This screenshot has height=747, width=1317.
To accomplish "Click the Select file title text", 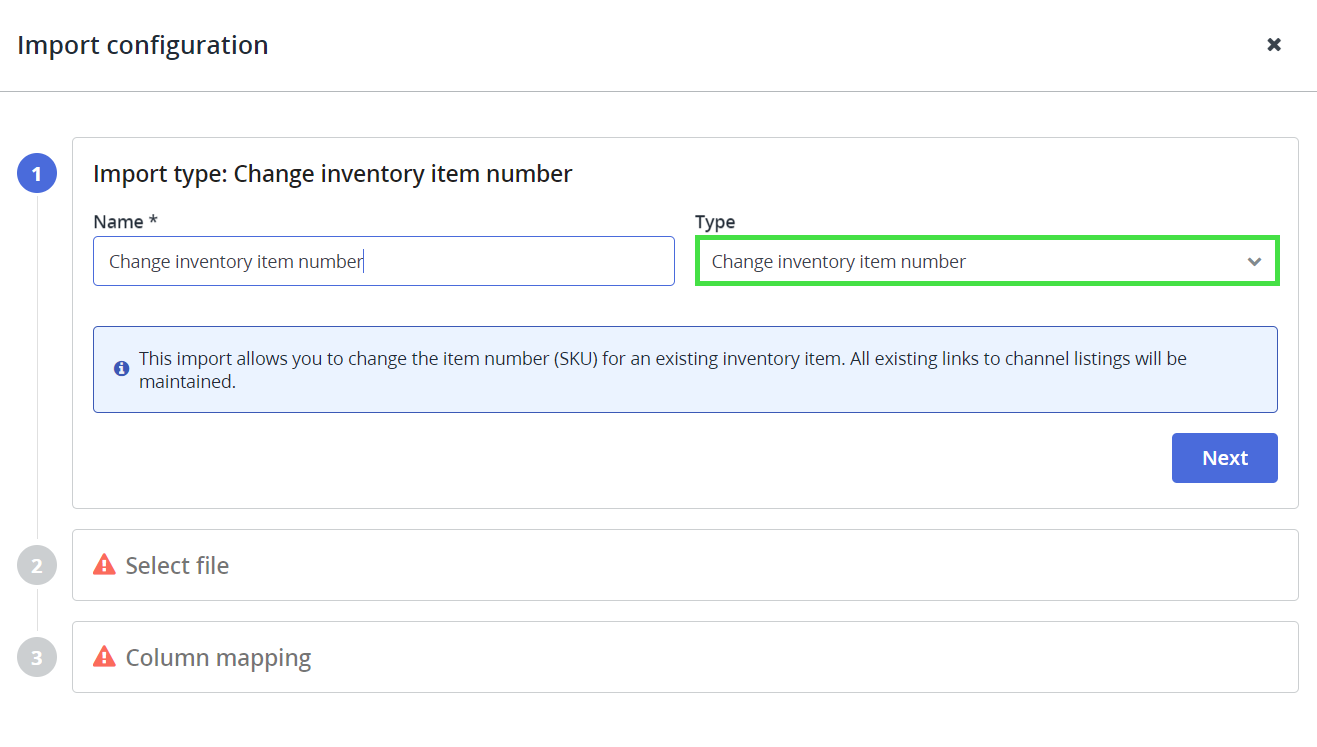I will click(177, 566).
